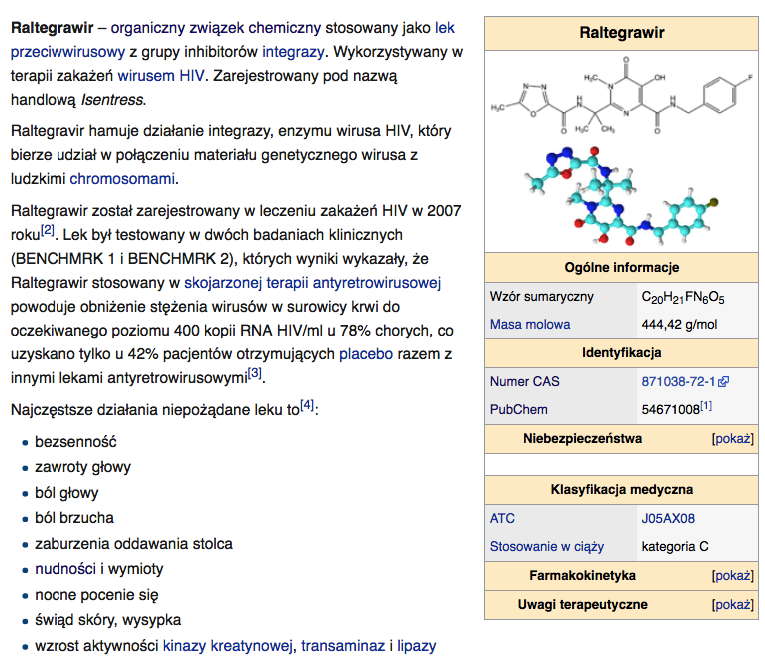Image resolution: width=765 pixels, height=666 pixels.
Task: Click the 'Ogólne informacje' section header
Action: pyautogui.click(x=622, y=267)
